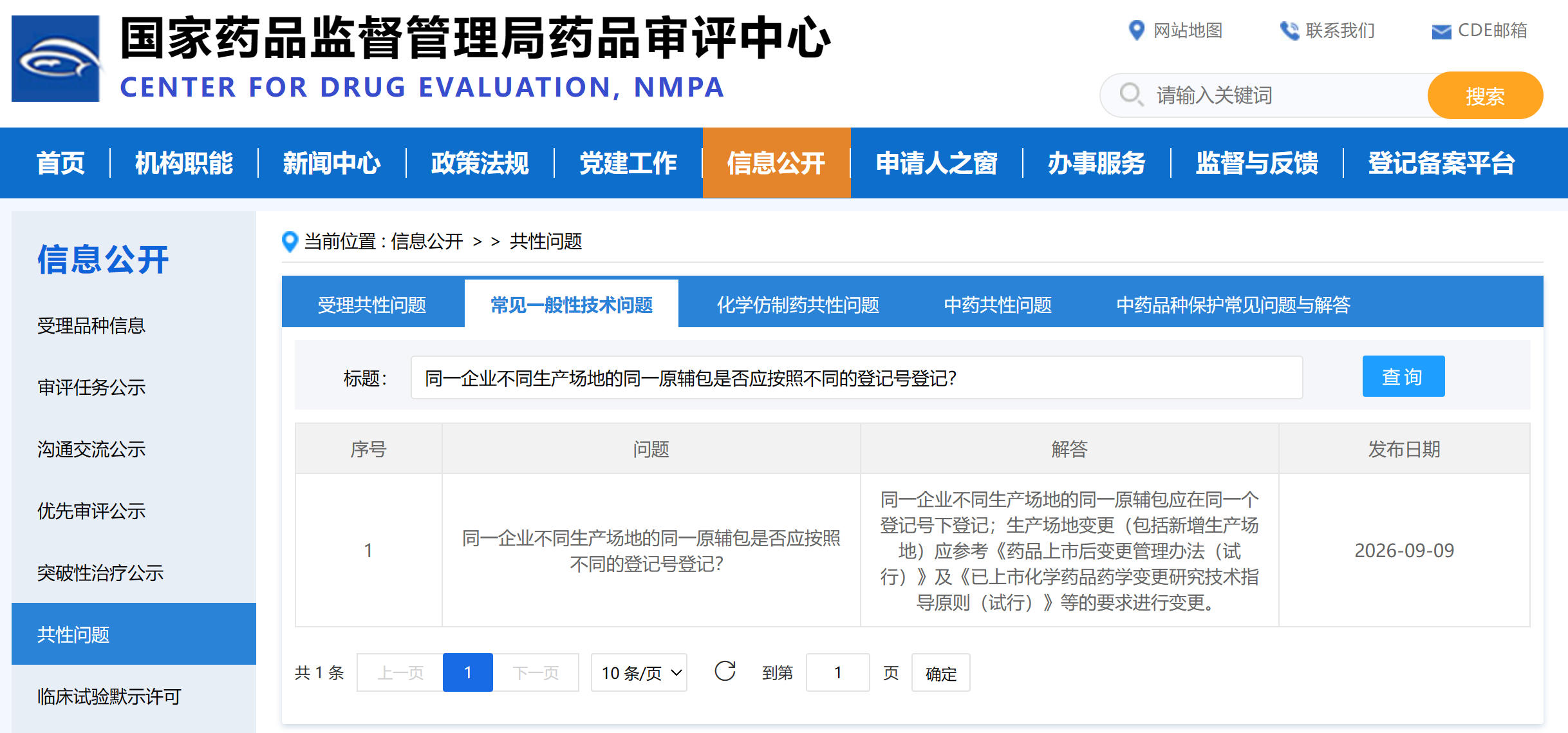
Task: Click 共性问题 in the breadcrumb
Action: (546, 242)
